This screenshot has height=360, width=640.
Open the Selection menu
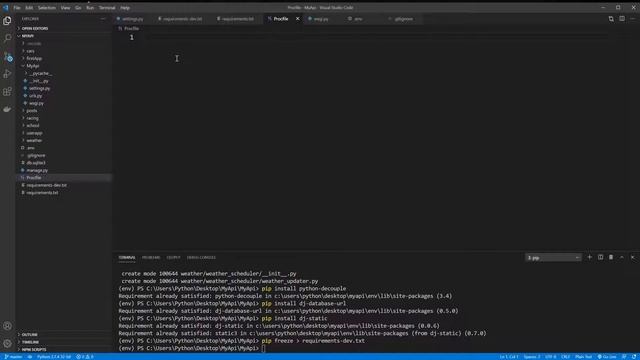tap(47, 8)
